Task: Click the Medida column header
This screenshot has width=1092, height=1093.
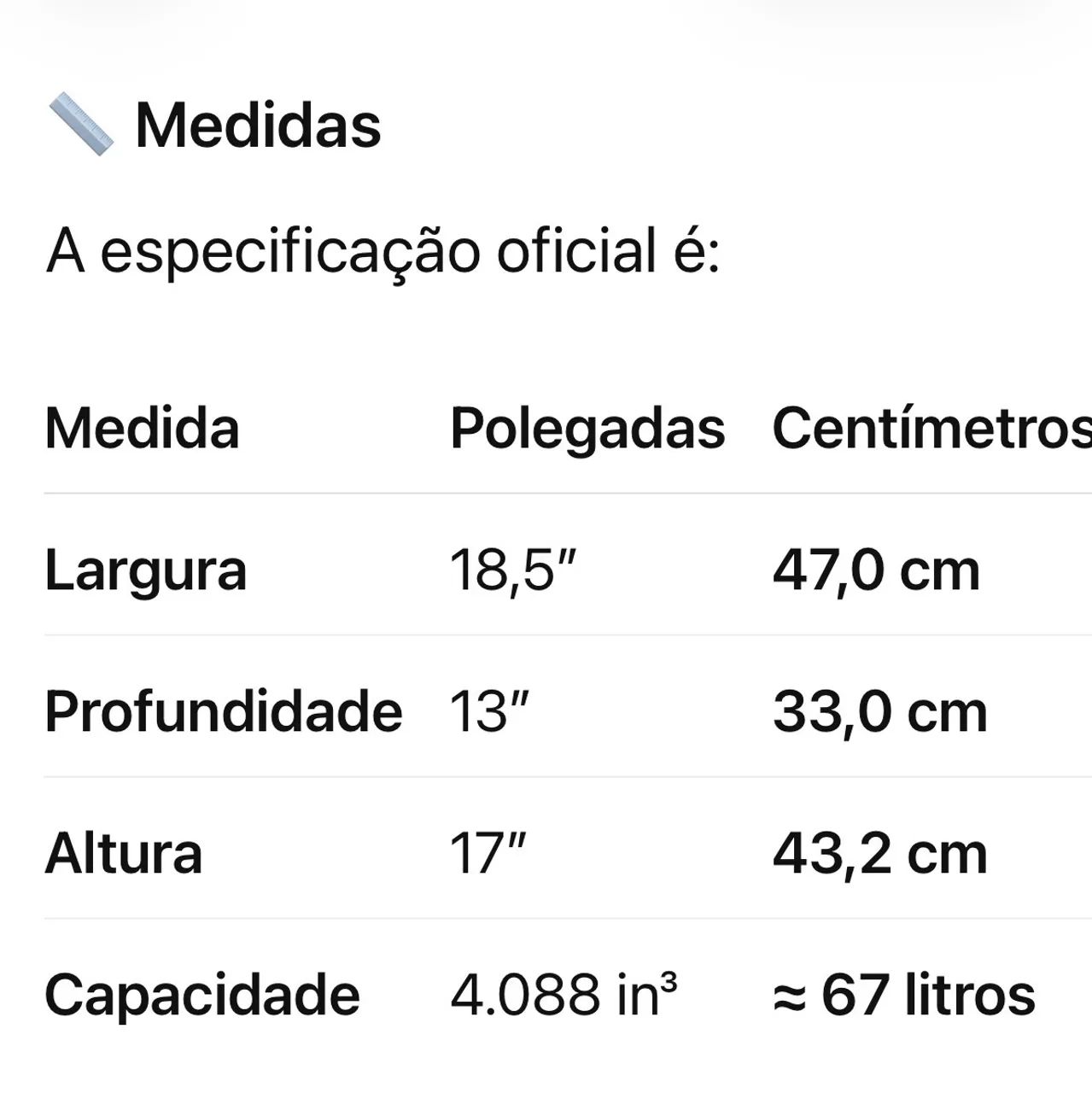Action: pyautogui.click(x=142, y=428)
